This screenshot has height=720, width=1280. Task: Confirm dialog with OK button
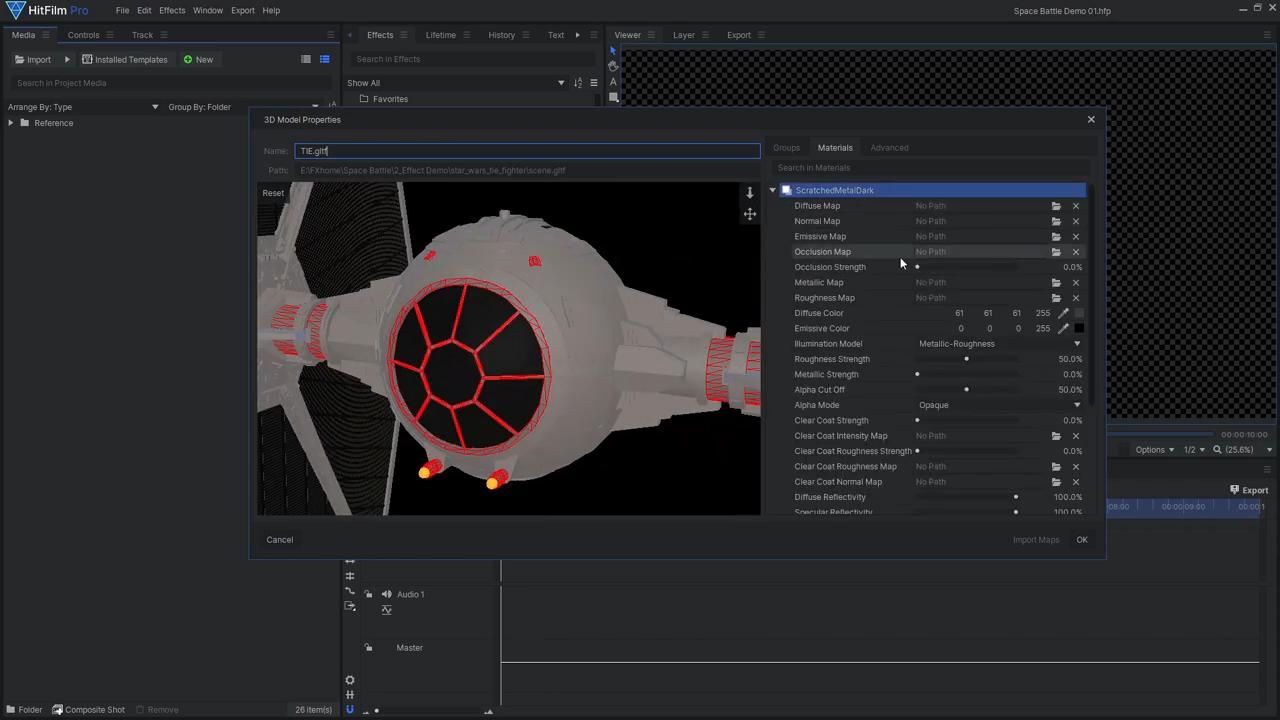(x=1082, y=540)
